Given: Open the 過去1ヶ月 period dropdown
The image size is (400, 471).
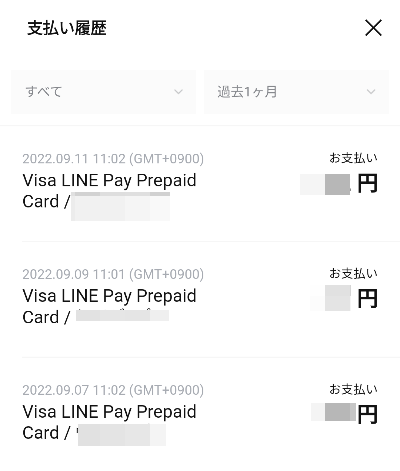Looking at the screenshot, I should pyautogui.click(x=296, y=92).
